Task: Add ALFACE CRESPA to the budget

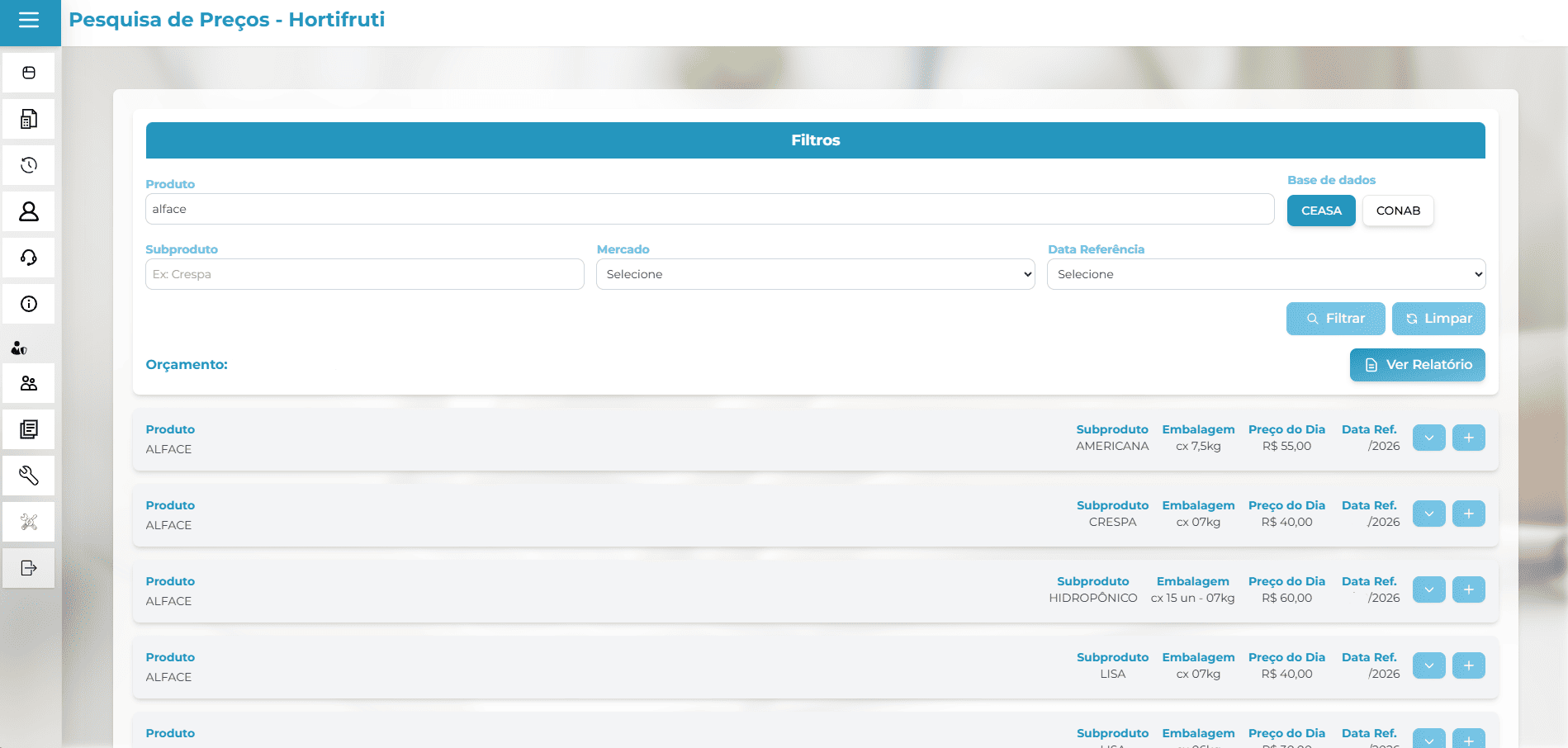Action: pos(1468,514)
